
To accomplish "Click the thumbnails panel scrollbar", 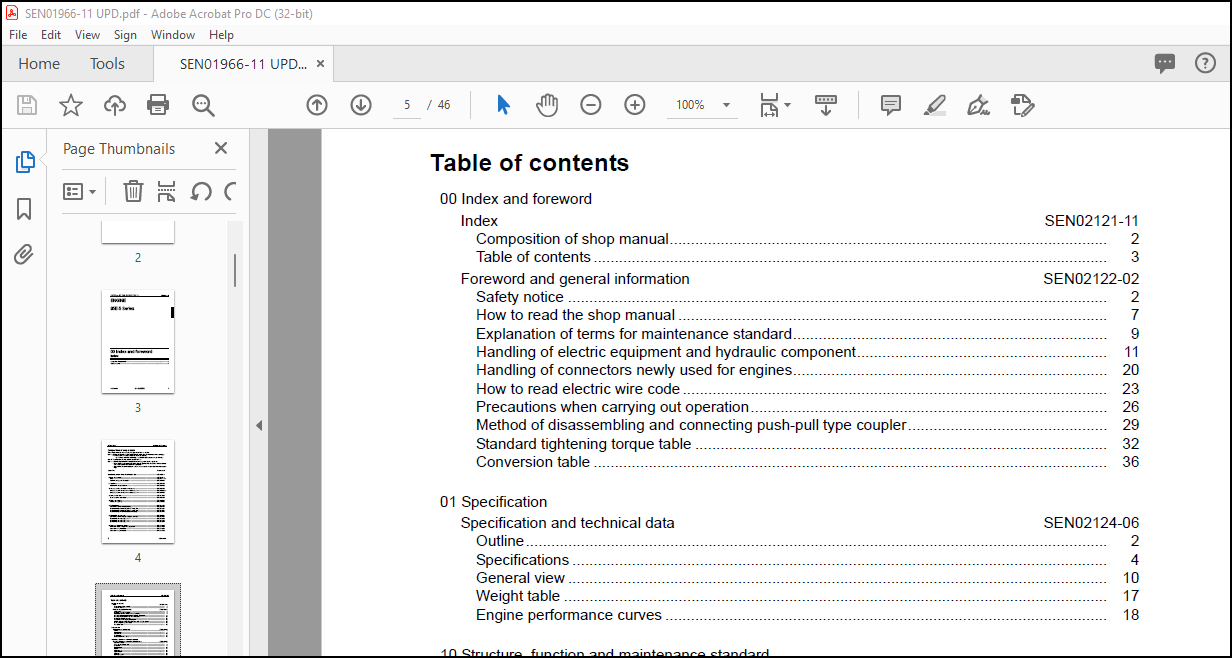I will coord(236,270).
